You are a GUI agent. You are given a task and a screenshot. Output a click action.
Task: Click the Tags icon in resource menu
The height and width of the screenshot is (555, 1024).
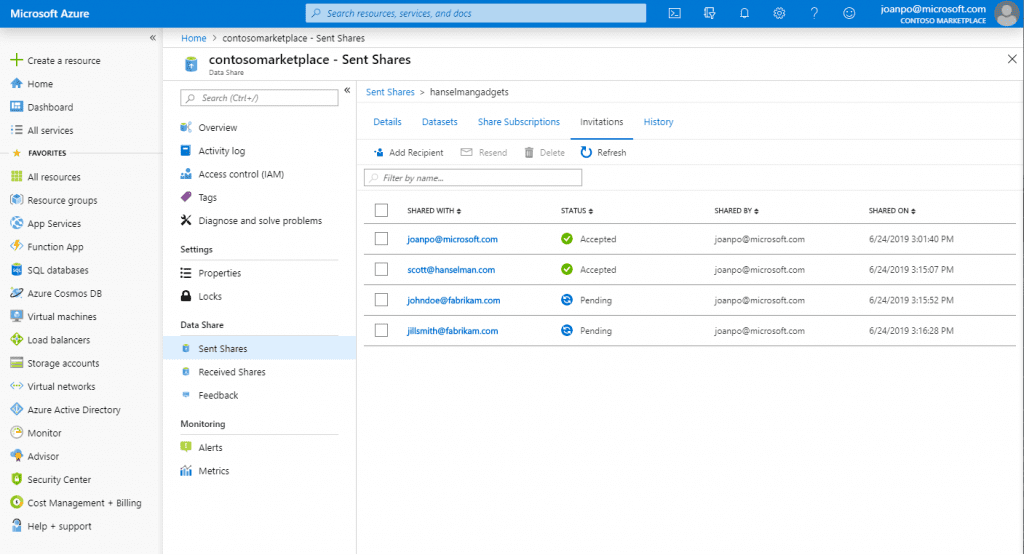click(186, 197)
